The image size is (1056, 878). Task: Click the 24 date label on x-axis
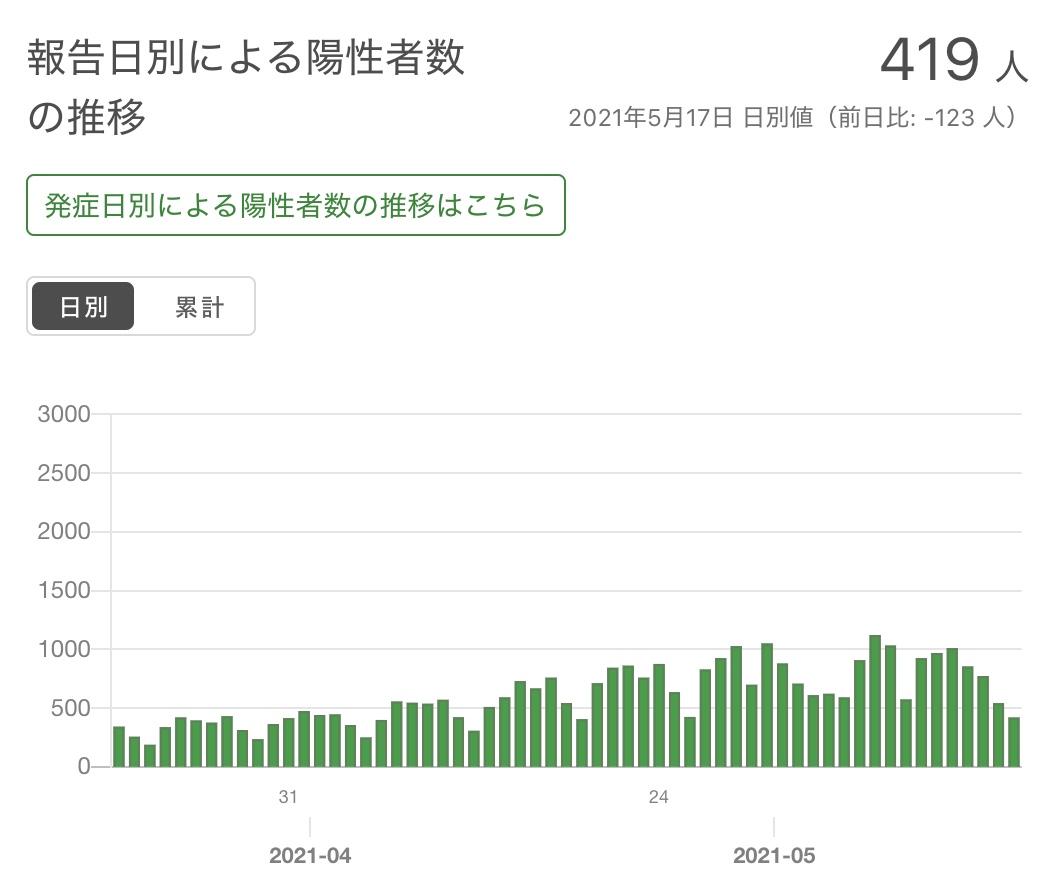(658, 797)
